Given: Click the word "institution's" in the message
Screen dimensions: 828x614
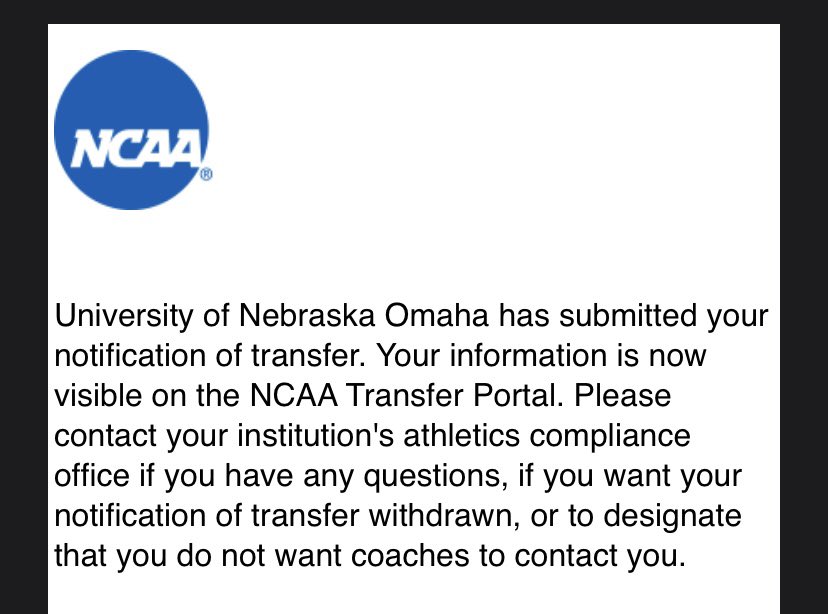Looking at the screenshot, I should (x=316, y=436).
